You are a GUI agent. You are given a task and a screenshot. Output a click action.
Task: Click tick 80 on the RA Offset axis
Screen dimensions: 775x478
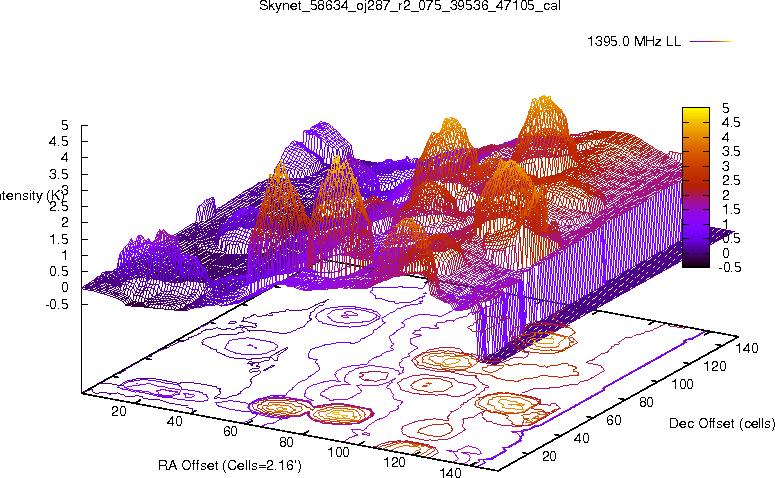coord(286,442)
